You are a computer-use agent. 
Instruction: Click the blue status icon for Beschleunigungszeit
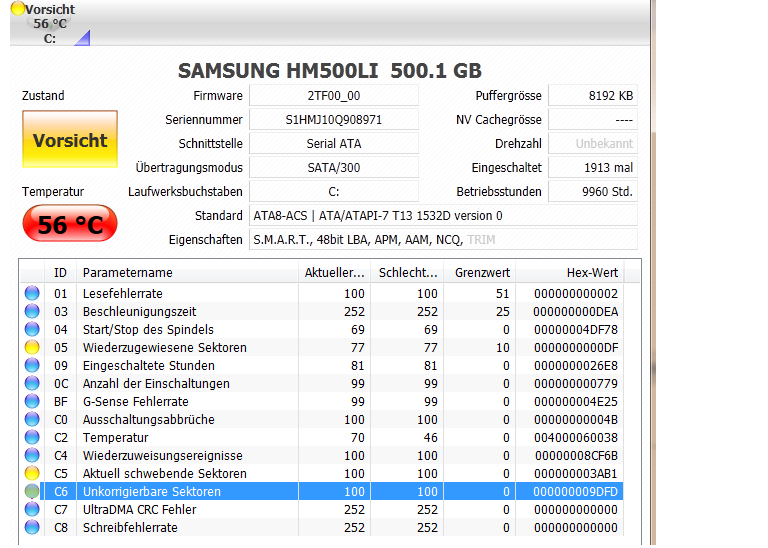click(x=32, y=311)
